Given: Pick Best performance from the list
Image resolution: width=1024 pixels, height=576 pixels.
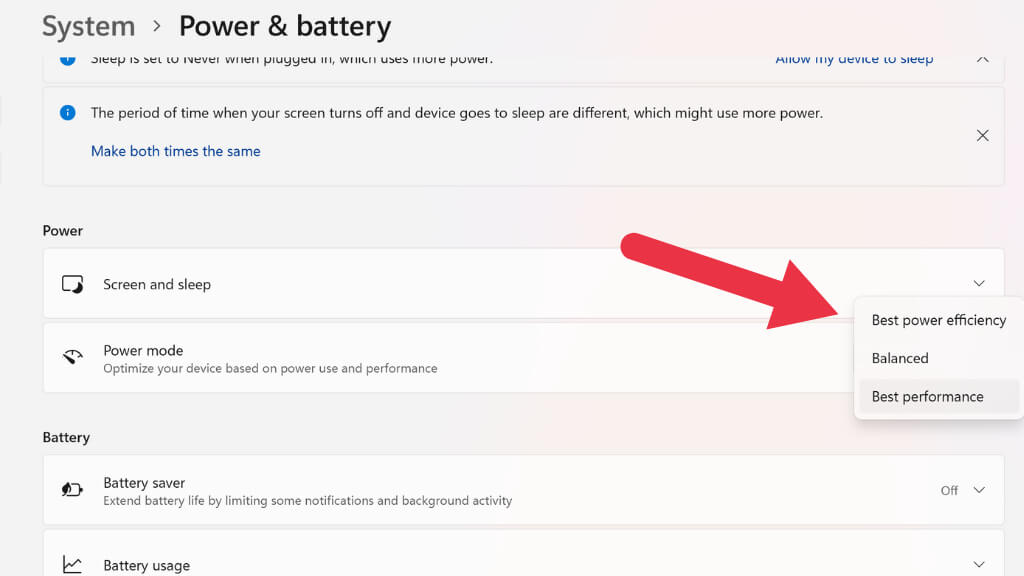Looking at the screenshot, I should tap(927, 396).
